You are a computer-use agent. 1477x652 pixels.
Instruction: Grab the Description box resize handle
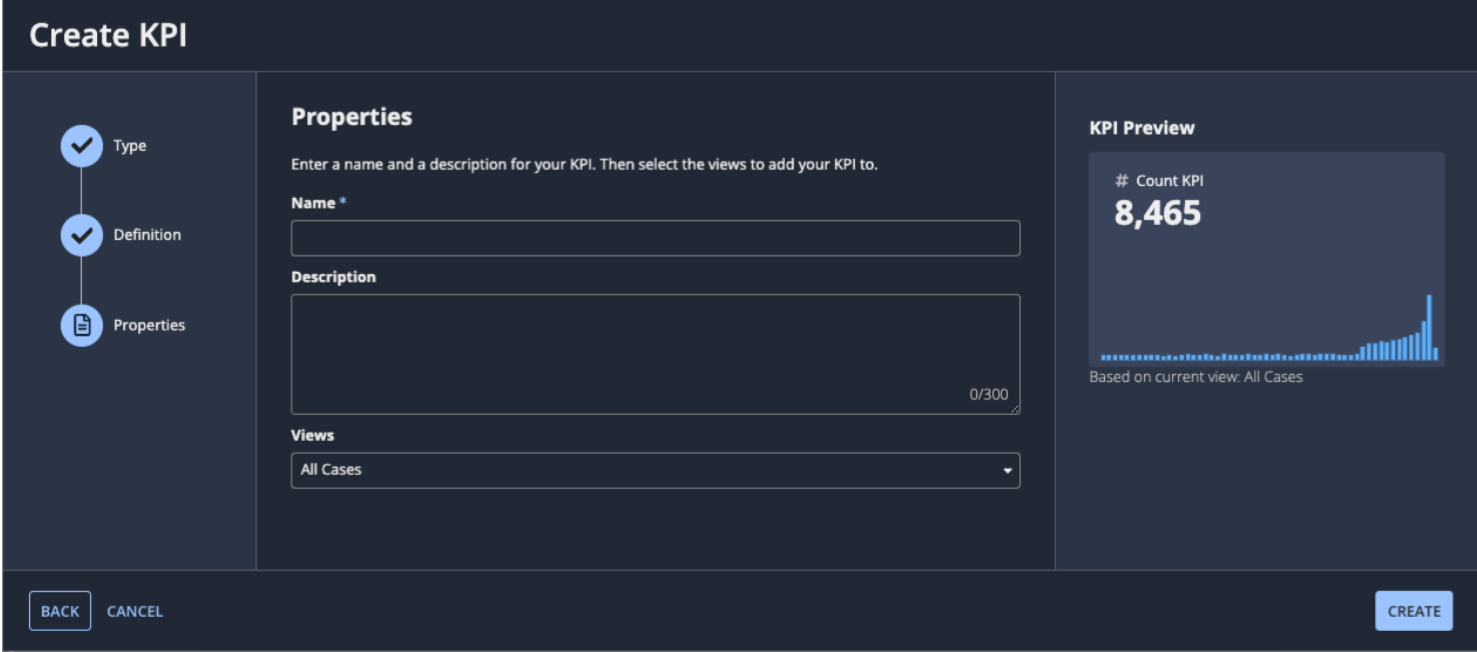[x=1015, y=409]
